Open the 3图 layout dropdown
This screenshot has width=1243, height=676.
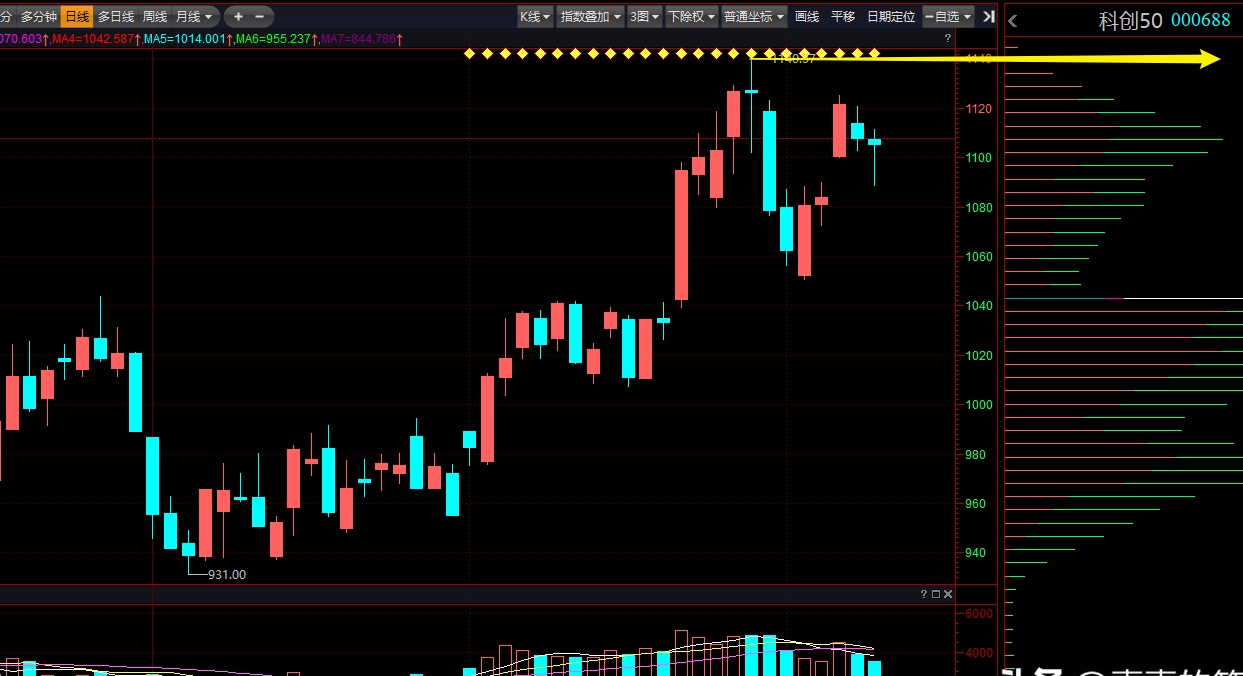click(x=644, y=16)
